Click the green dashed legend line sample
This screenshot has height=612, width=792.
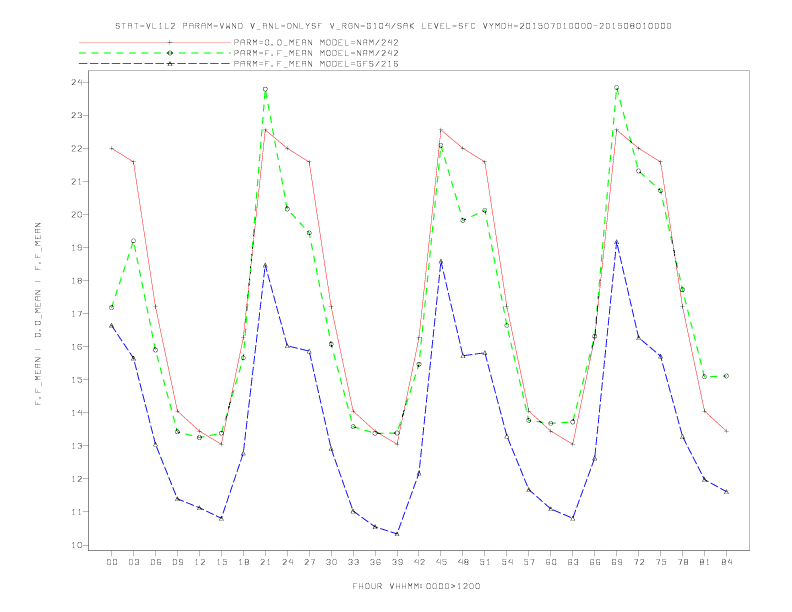(x=155, y=53)
